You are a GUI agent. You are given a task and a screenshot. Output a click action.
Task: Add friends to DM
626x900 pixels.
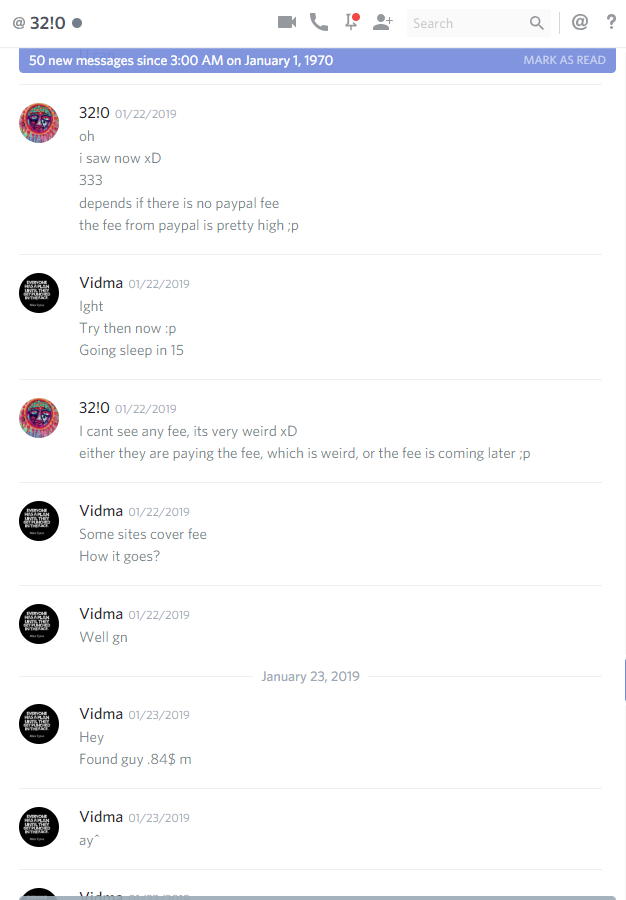383,22
